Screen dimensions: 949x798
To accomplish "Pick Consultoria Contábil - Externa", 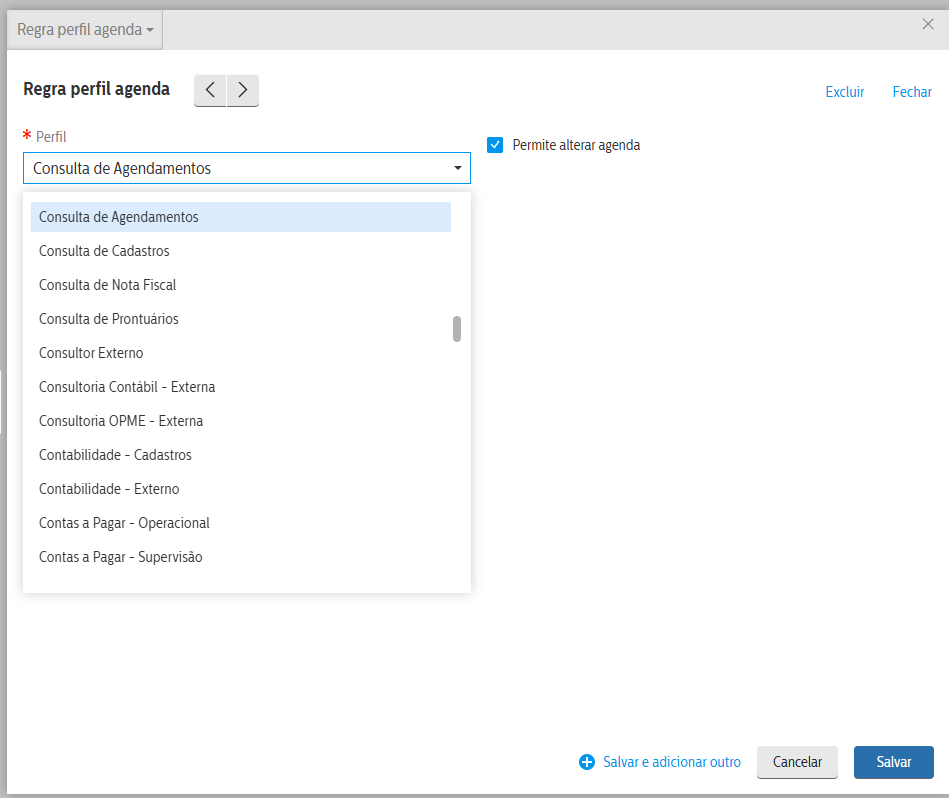I will [241, 387].
